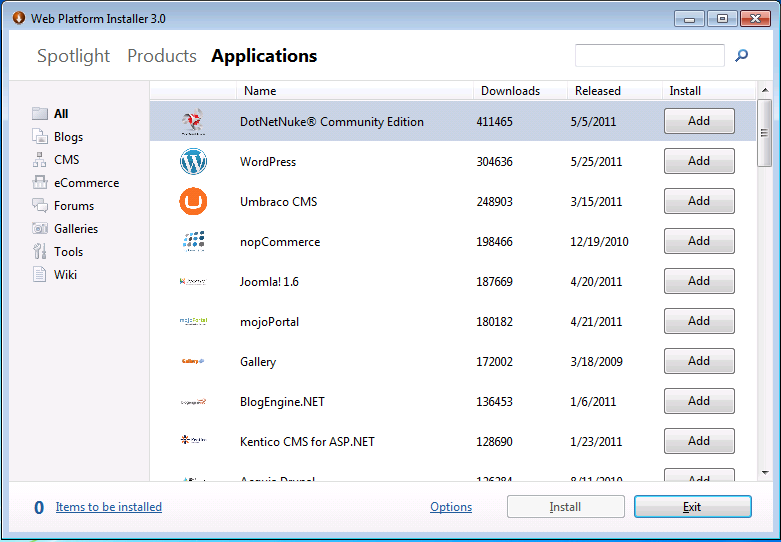Select the CMS category icon
781x542 pixels.
[40, 159]
